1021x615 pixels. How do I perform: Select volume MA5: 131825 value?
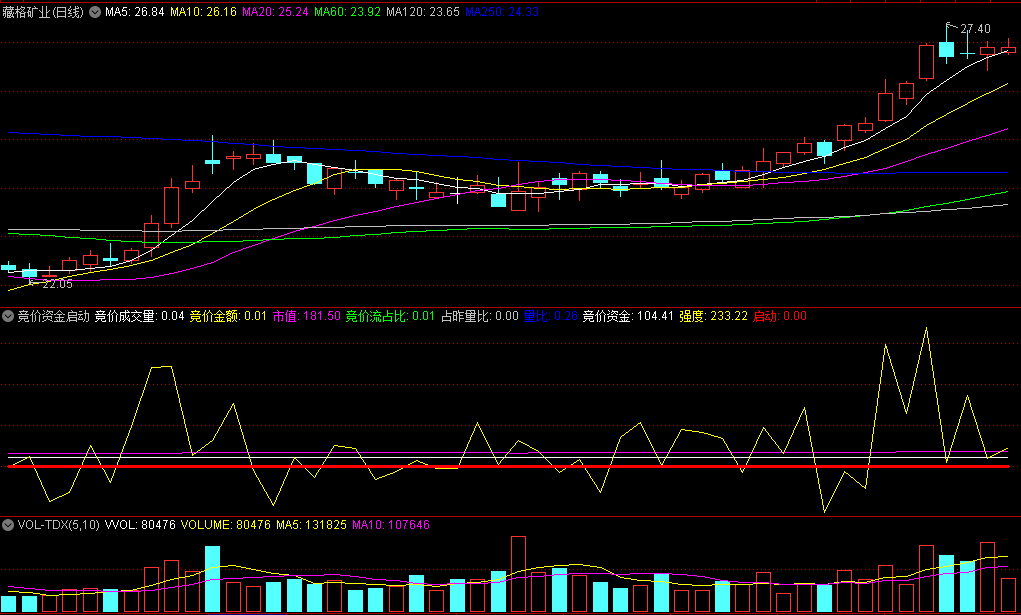tap(311, 524)
